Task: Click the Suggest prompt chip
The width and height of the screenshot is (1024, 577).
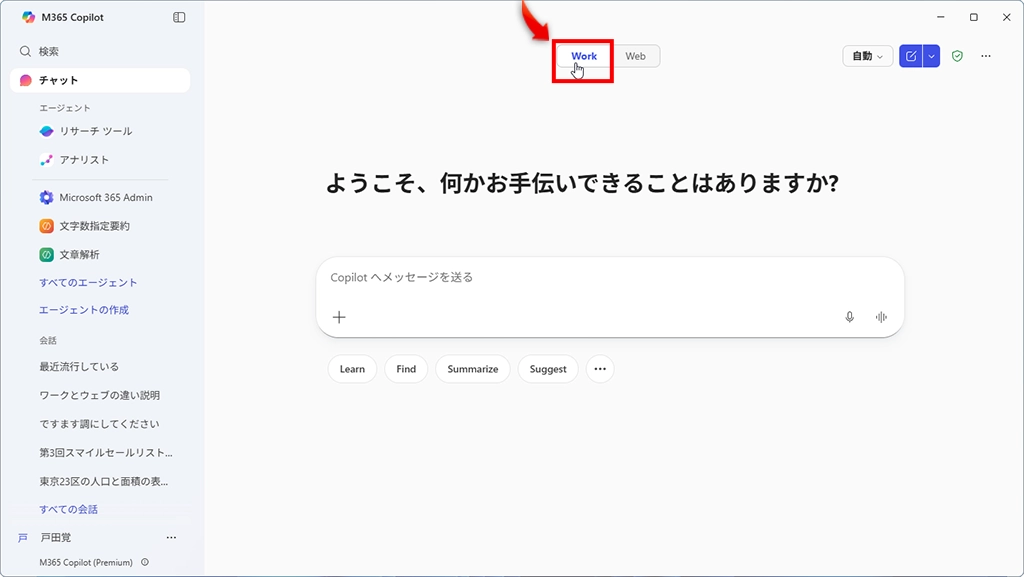Action: pos(548,369)
